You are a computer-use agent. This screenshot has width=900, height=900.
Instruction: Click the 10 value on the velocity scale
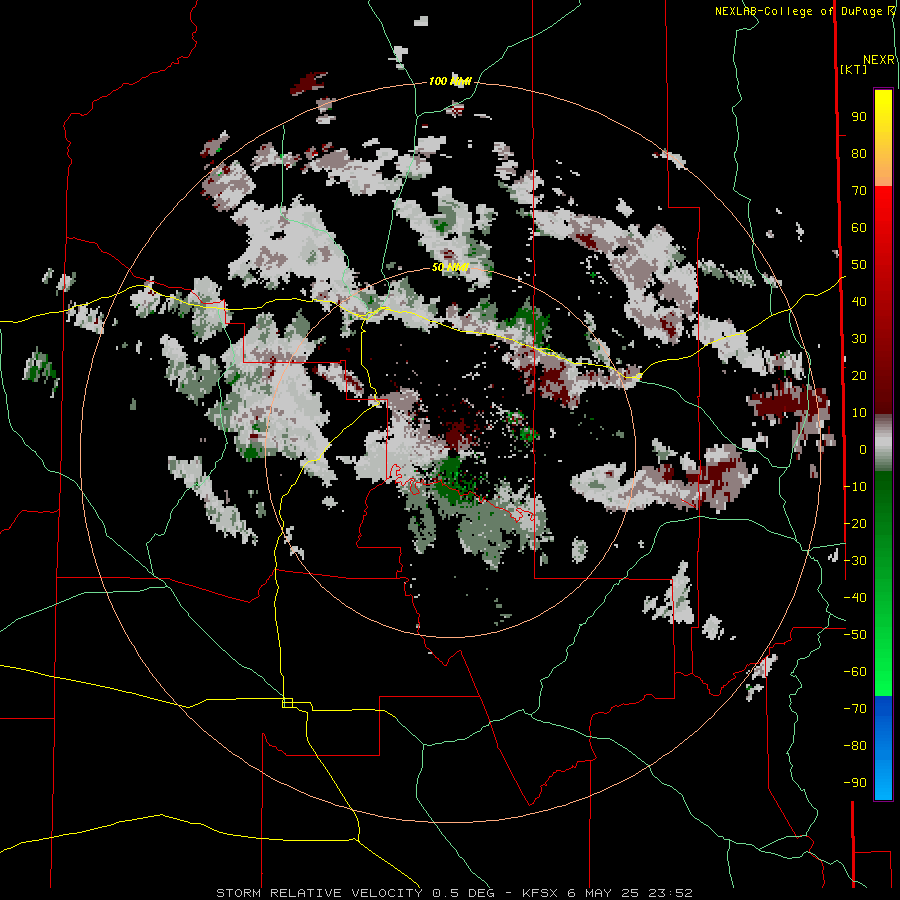[859, 413]
